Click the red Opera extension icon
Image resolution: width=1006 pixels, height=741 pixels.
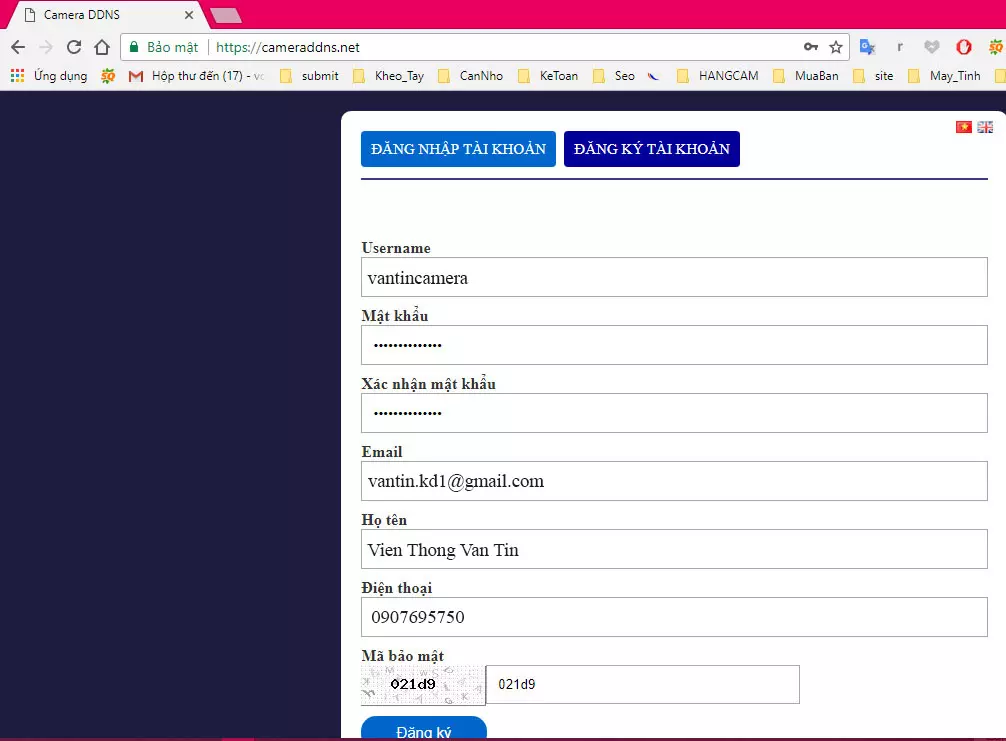coord(963,47)
